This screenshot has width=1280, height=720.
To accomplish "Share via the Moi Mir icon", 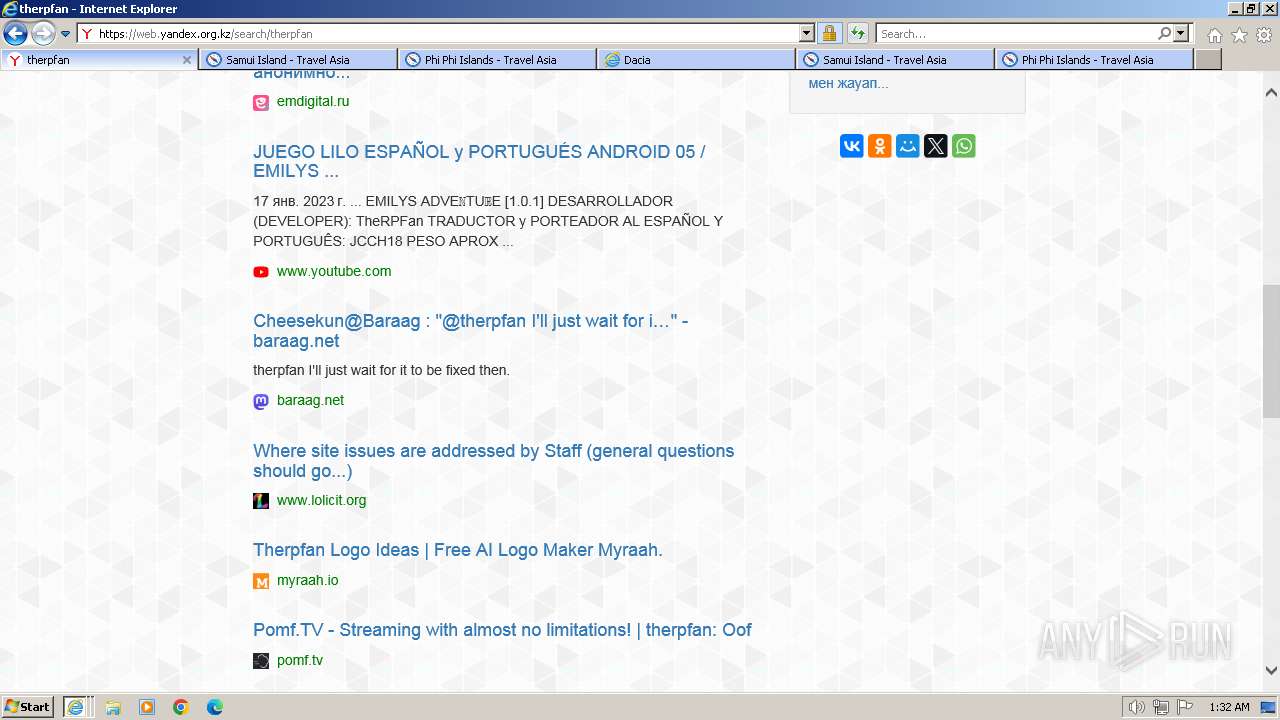I will coord(908,146).
